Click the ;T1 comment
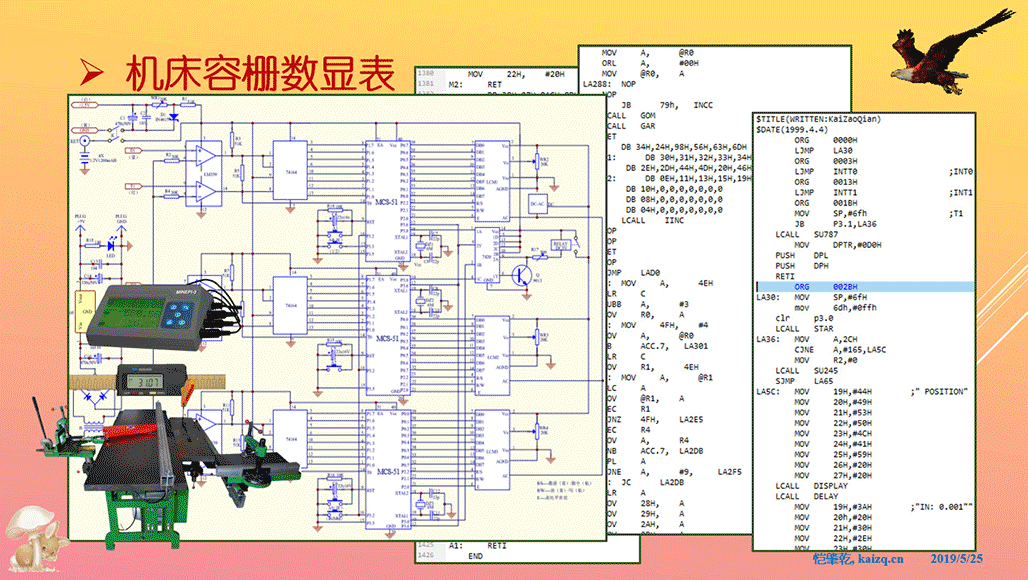1028x580 pixels. [x=956, y=214]
